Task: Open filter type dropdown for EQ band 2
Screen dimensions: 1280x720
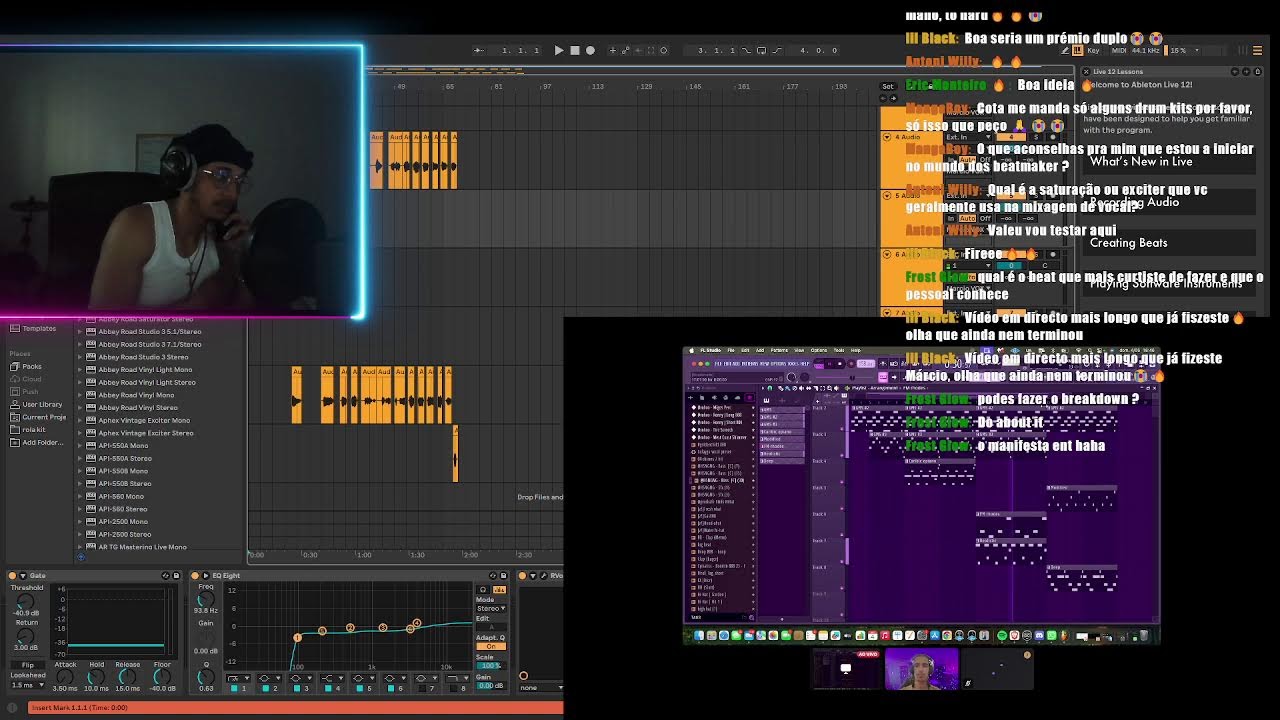Action: coord(269,678)
